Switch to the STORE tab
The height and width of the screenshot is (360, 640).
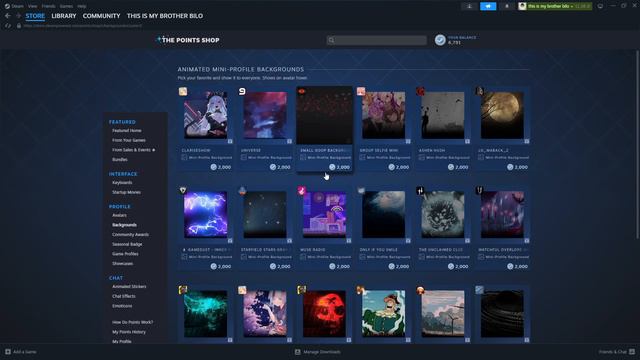[x=35, y=16]
